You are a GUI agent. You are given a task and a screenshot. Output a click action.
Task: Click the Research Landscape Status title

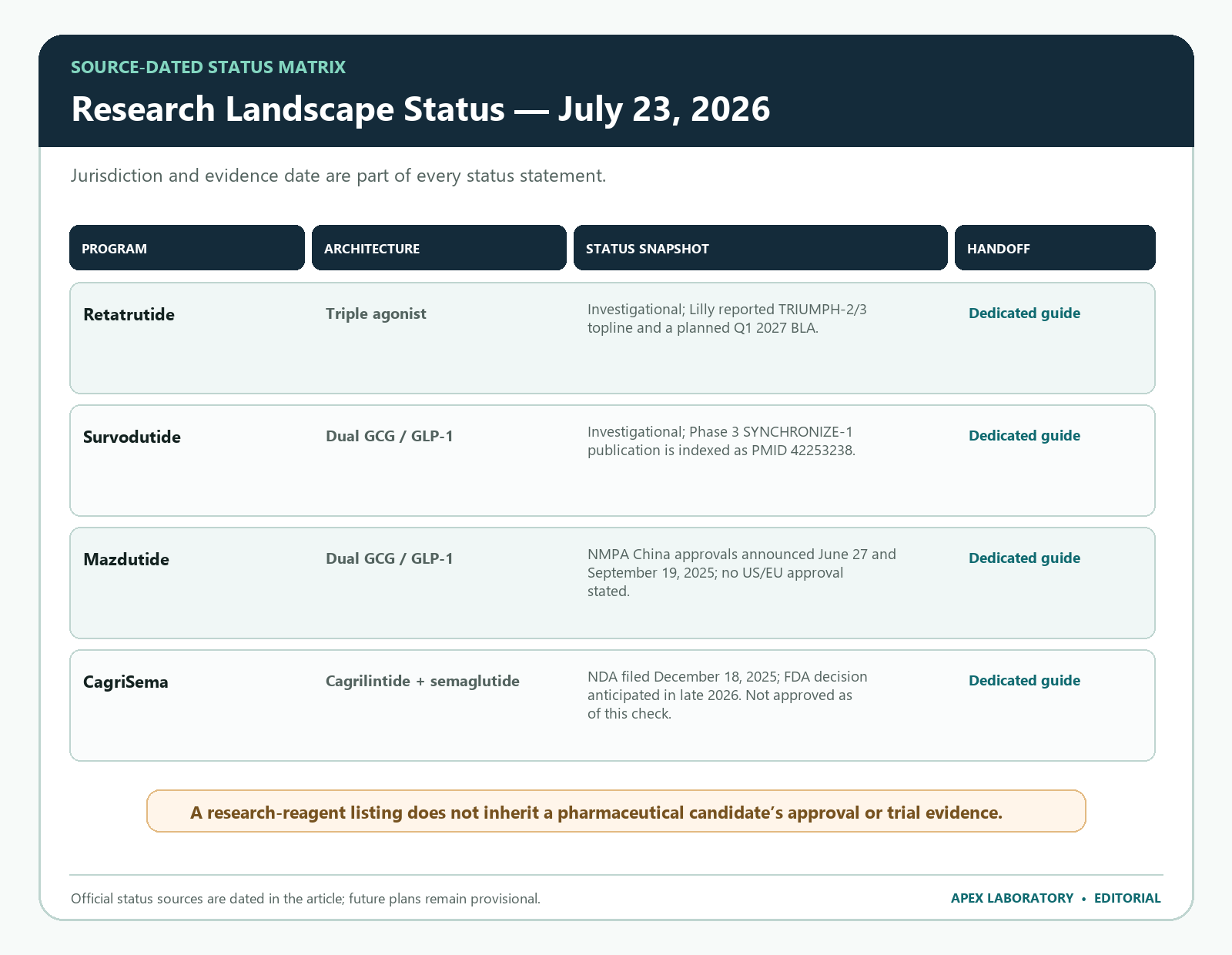(420, 109)
